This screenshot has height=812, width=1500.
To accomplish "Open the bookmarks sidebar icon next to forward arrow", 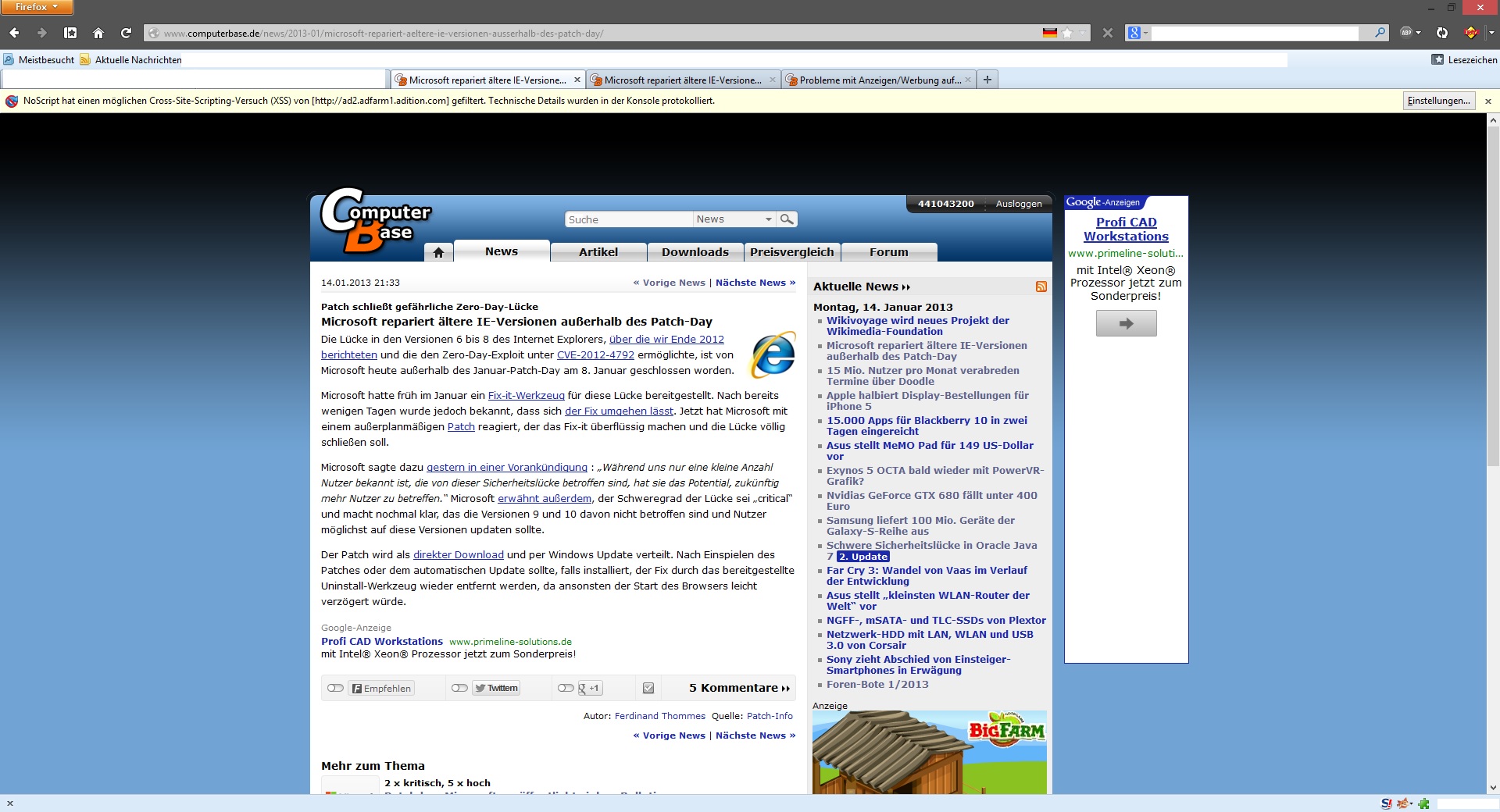I will 70,33.
